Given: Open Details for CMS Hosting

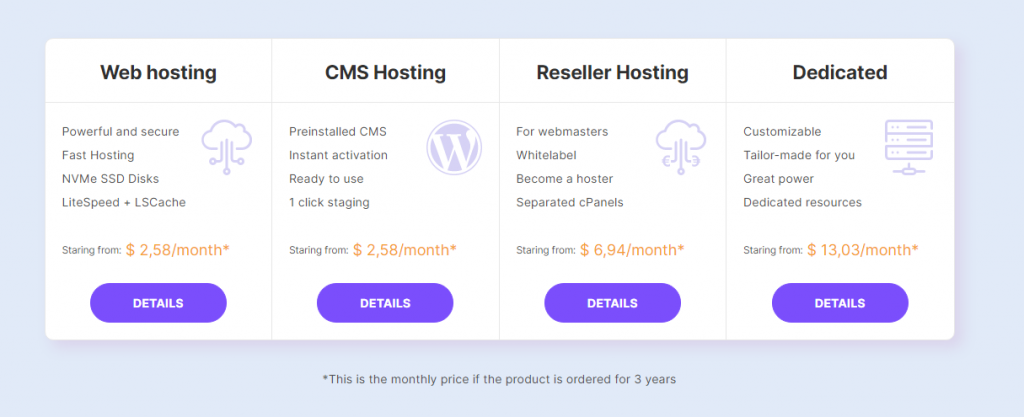Looking at the screenshot, I should tap(385, 303).
